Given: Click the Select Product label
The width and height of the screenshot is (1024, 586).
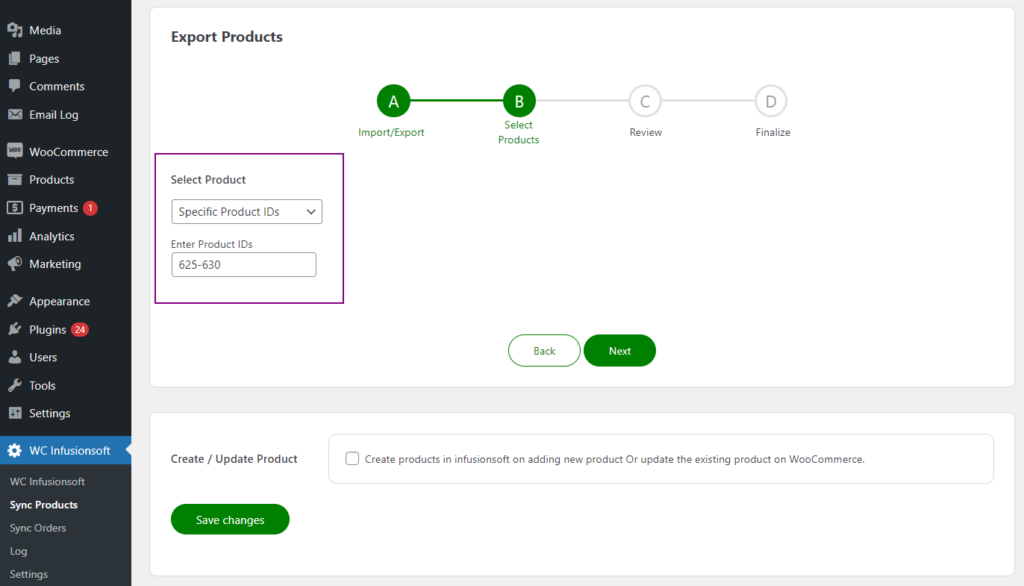Looking at the screenshot, I should (x=208, y=180).
